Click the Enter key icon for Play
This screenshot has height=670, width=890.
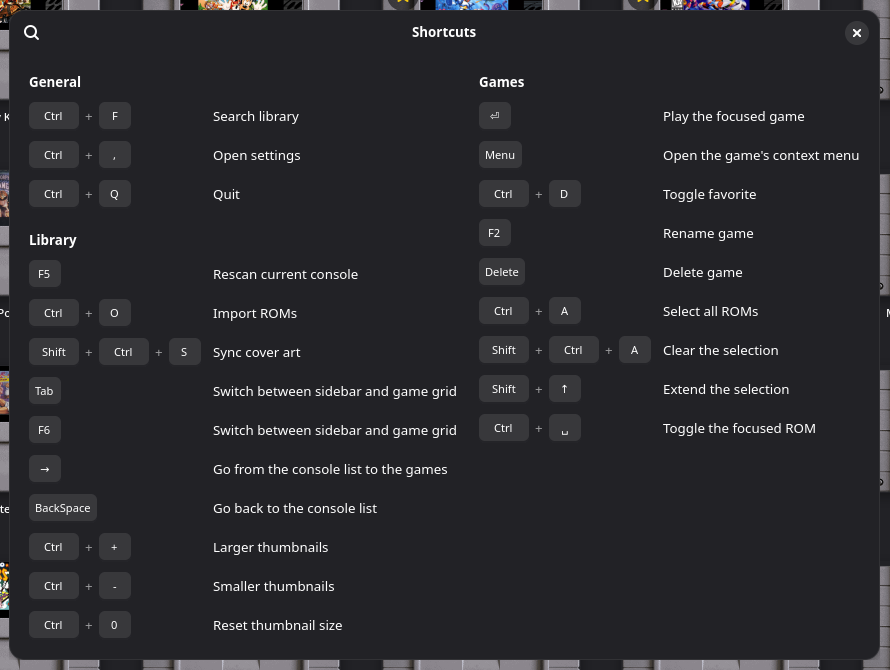(x=494, y=116)
